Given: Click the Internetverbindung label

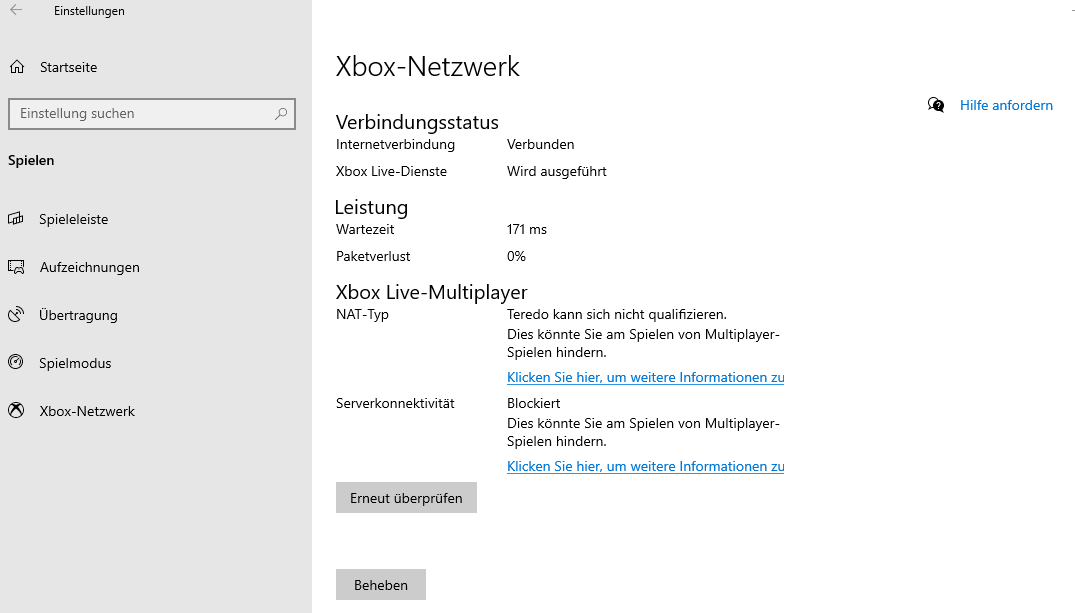Looking at the screenshot, I should click(395, 145).
